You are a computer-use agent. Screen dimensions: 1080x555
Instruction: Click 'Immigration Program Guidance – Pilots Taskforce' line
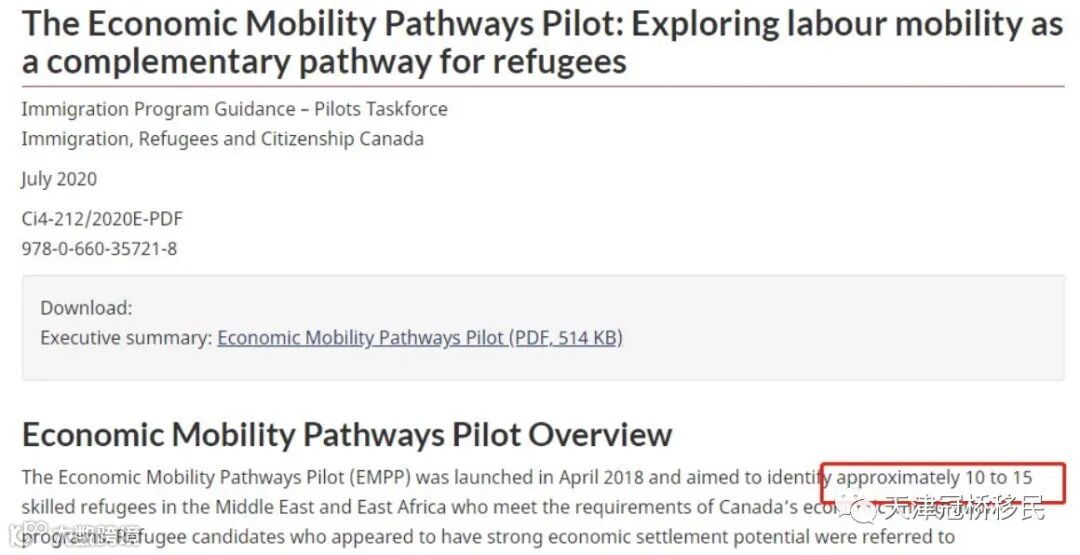235,109
